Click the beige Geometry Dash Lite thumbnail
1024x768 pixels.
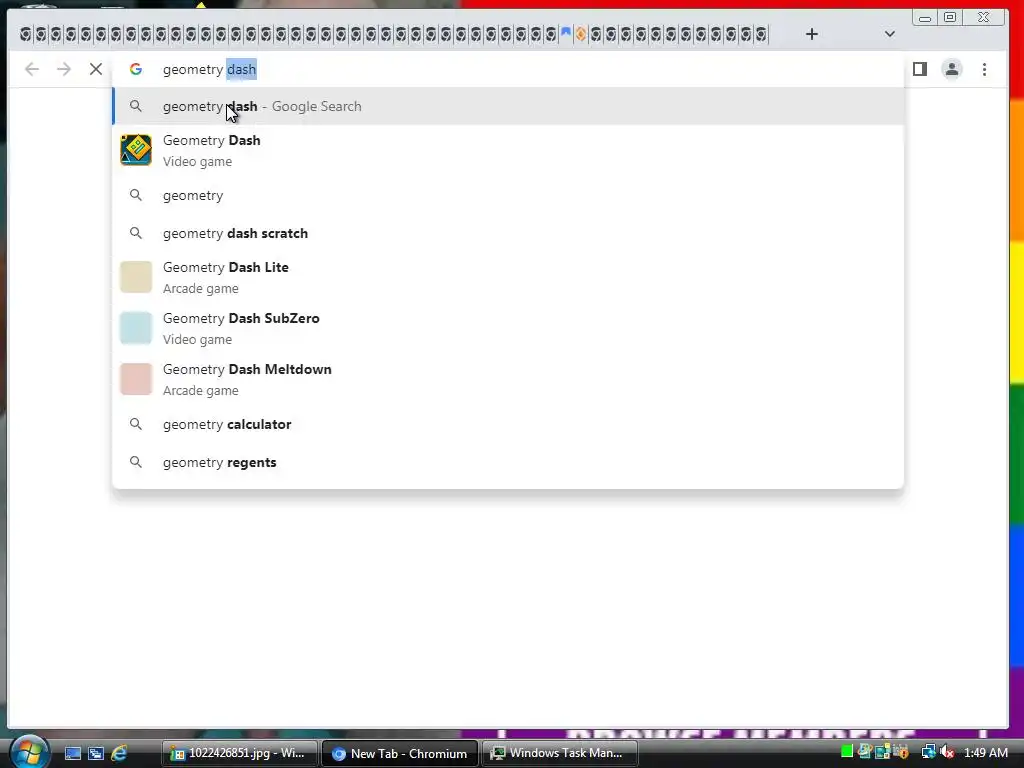pos(136,277)
